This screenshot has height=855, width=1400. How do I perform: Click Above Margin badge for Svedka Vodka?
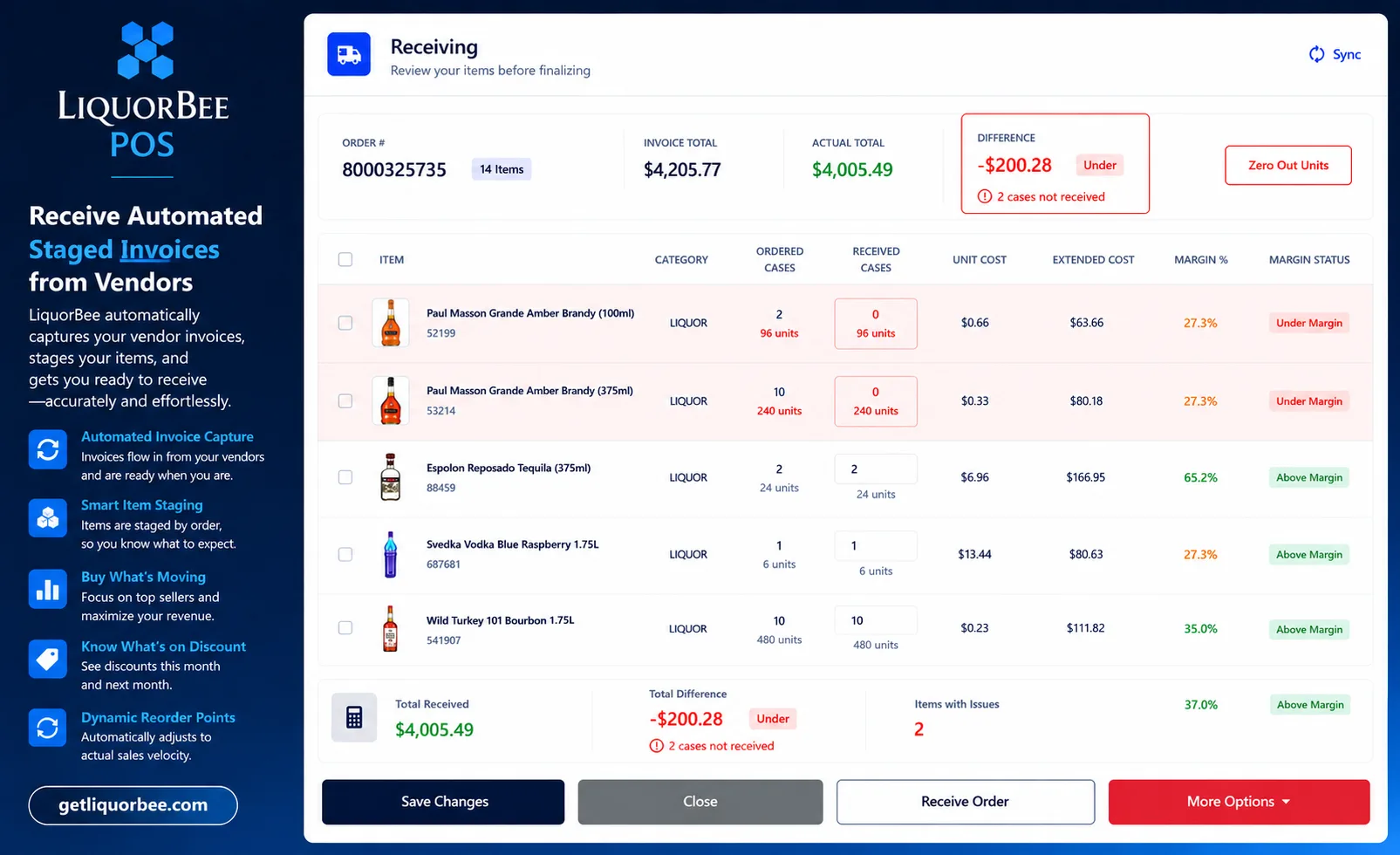point(1309,554)
